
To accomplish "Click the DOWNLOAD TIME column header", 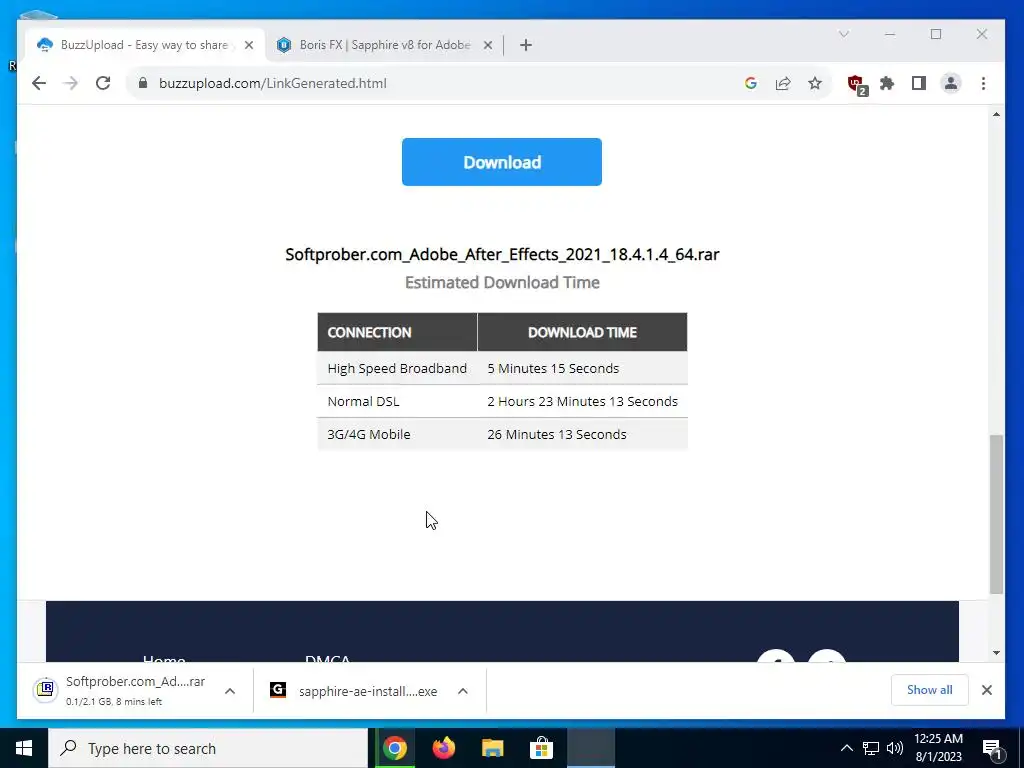I will [x=583, y=332].
